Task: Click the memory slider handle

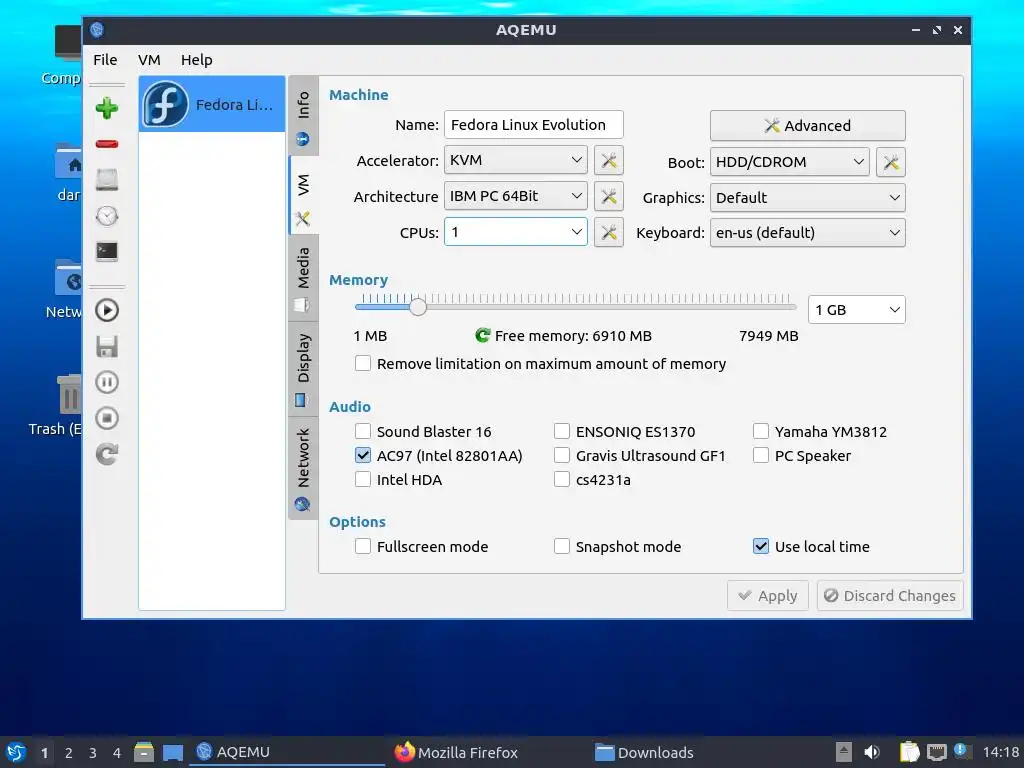Action: [x=418, y=306]
